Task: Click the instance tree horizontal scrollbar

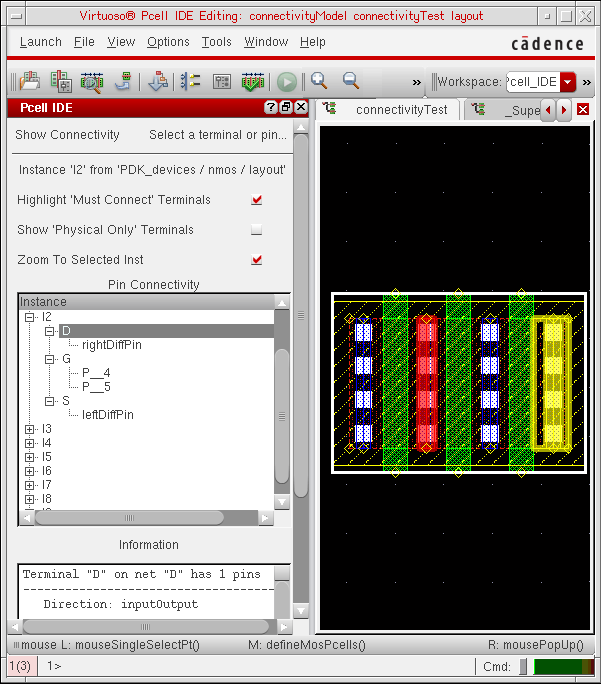Action: click(129, 518)
